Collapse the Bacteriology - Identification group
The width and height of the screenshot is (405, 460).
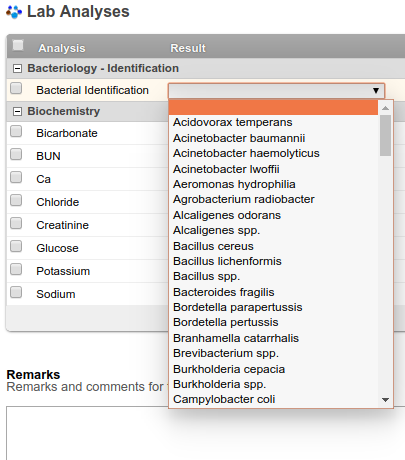[x=17, y=69]
